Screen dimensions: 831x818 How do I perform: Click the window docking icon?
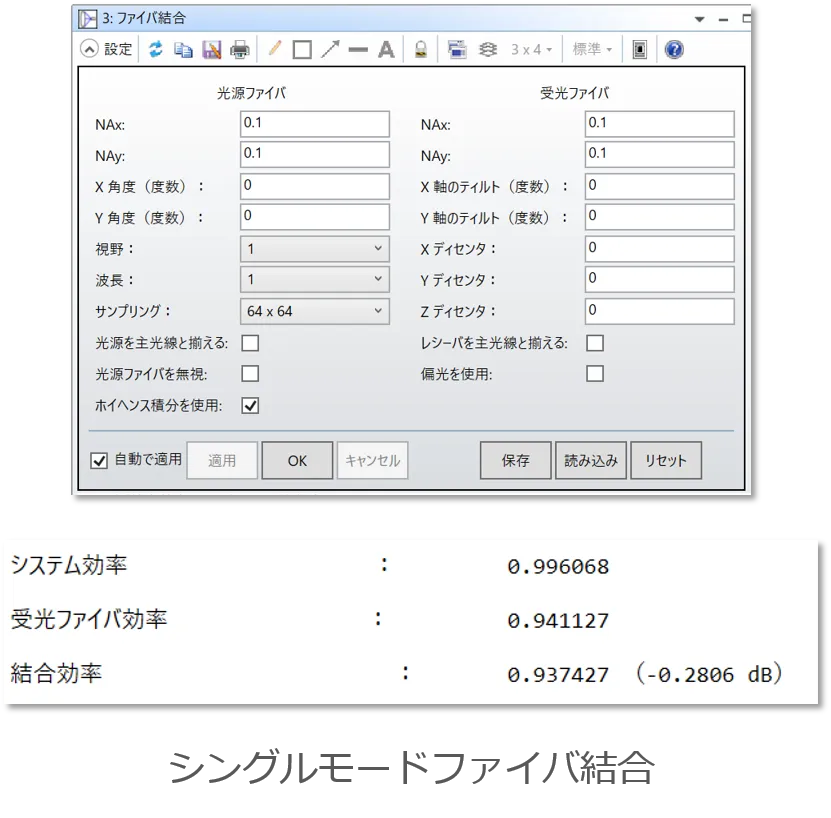click(x=640, y=49)
